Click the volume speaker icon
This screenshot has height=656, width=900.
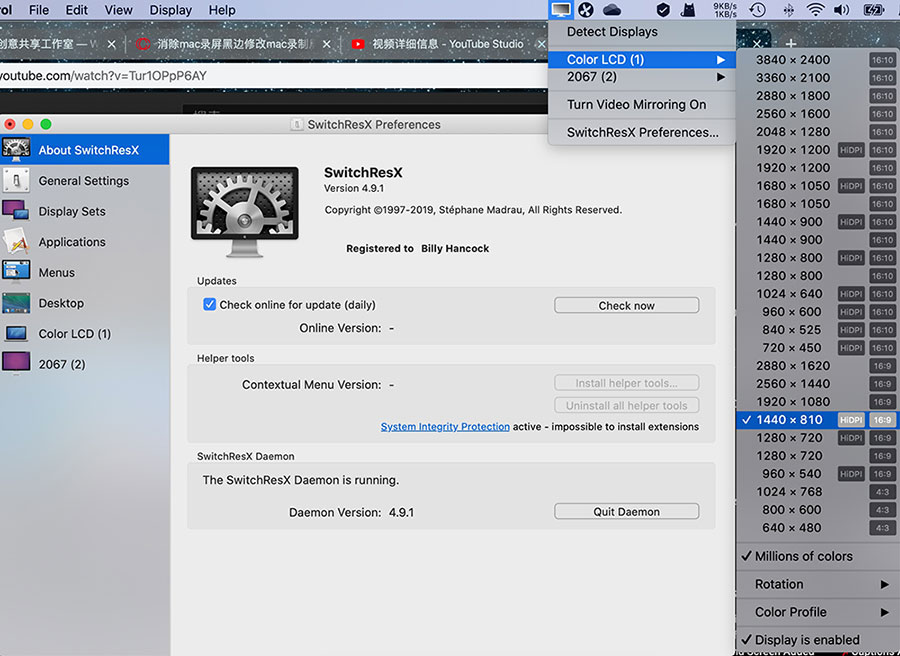841,9
